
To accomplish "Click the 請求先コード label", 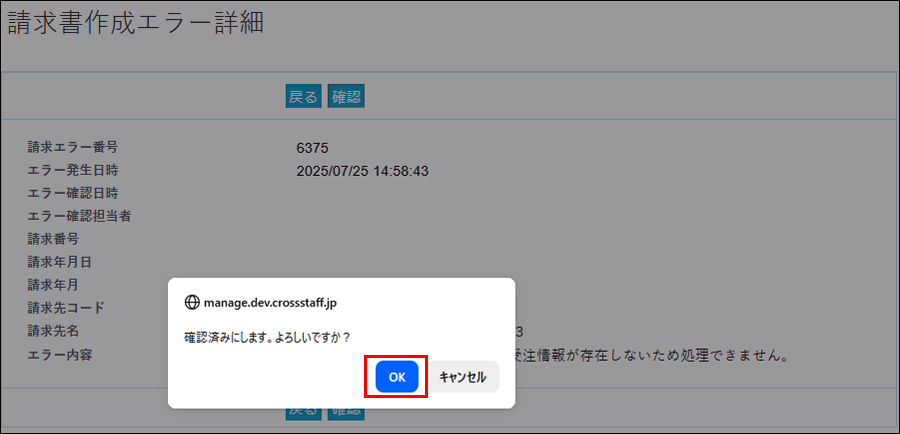I will (x=66, y=308).
